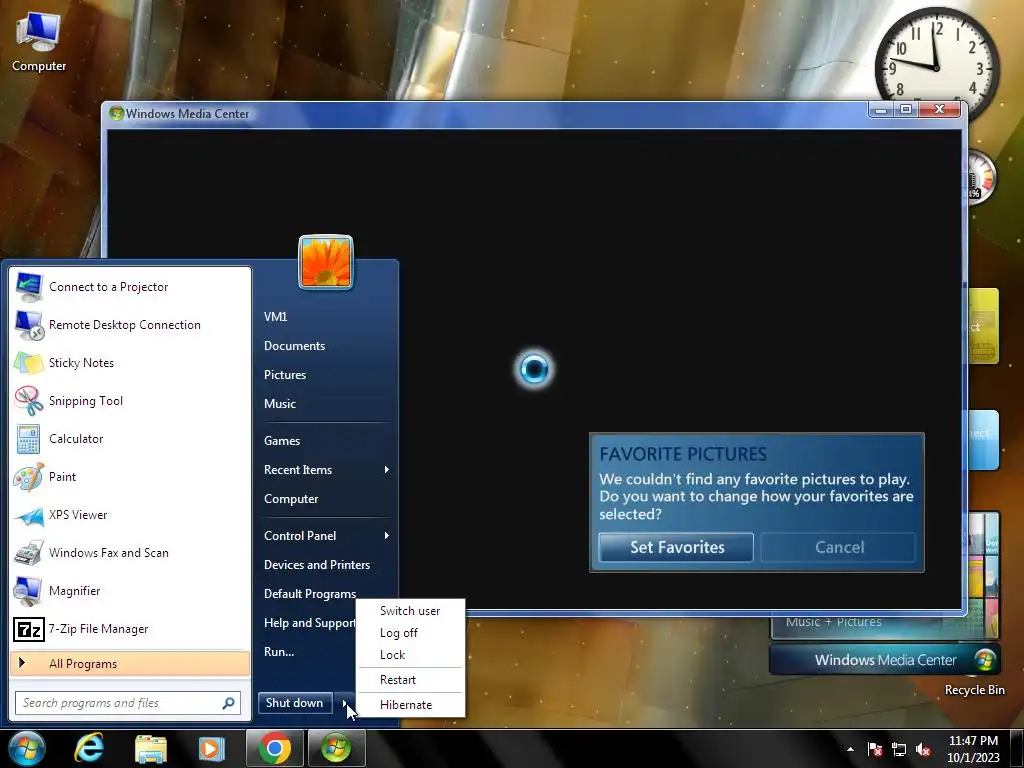This screenshot has width=1024, height=768.
Task: Click the Shut down button
Action: pos(295,703)
